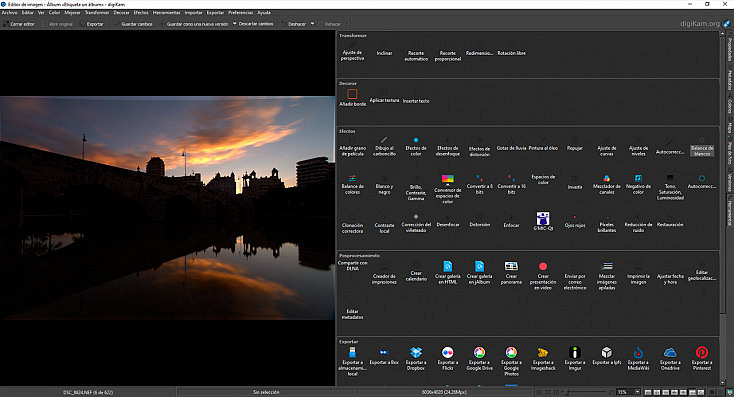Viewport: 734px width, 397px height.
Task: Click Guardar cambios button
Action: 133,23
